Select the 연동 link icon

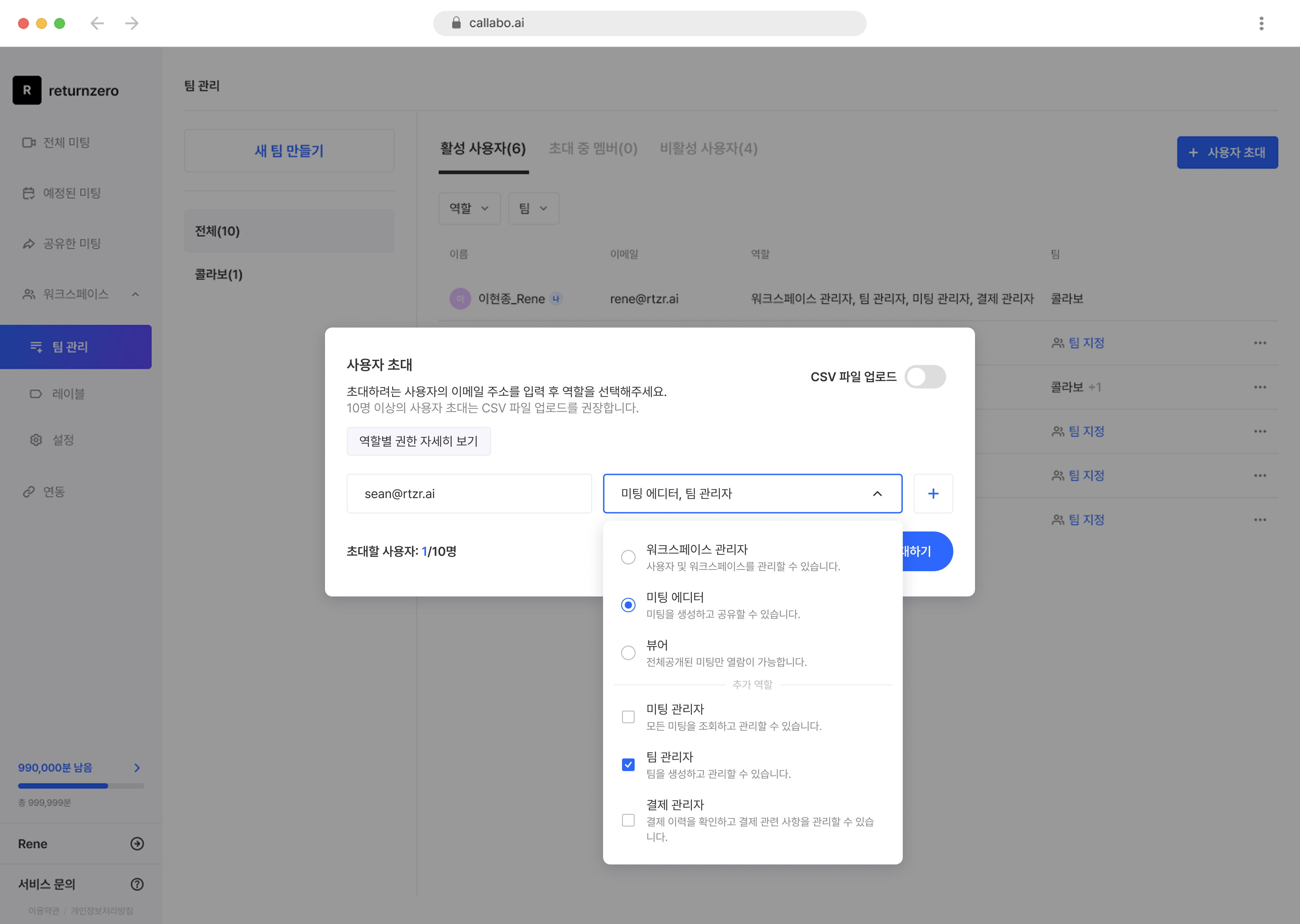pyautogui.click(x=29, y=491)
